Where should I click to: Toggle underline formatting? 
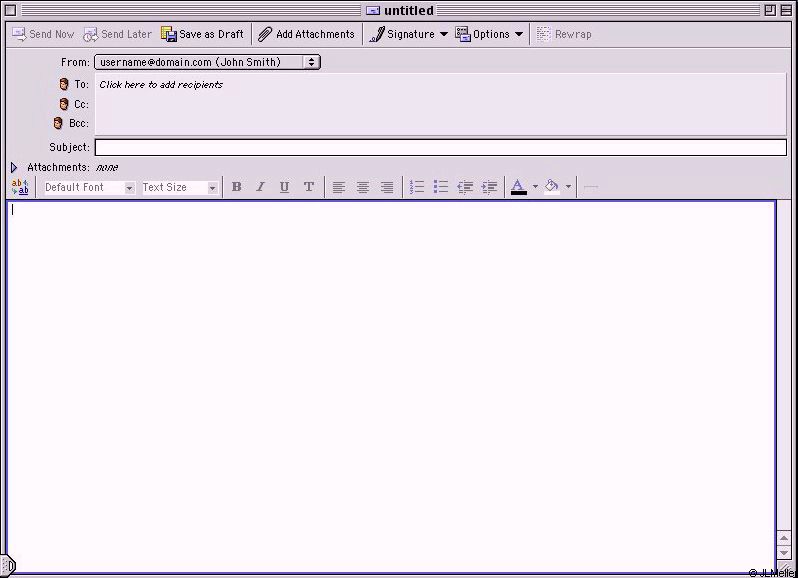284,187
